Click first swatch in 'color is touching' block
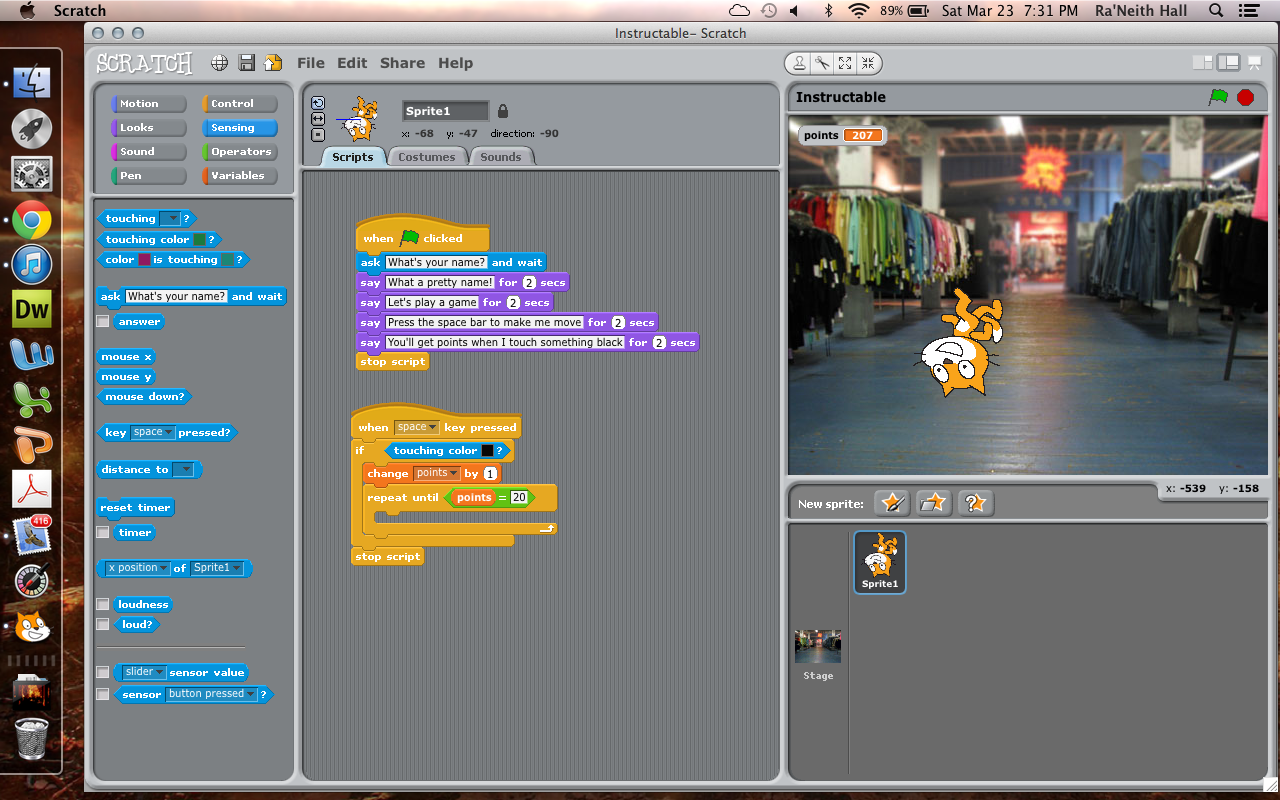Screen dimensions: 1280x800 143,260
